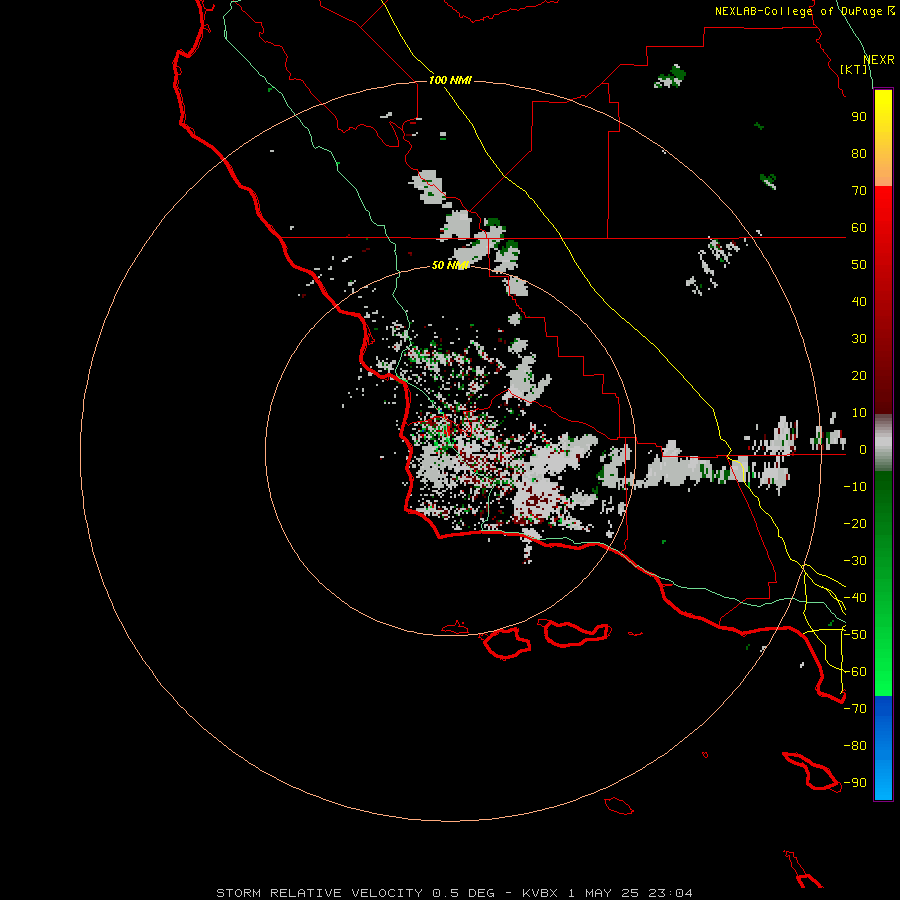Click the -60 value on velocity scale
Image resolution: width=900 pixels, height=900 pixels.
[855, 672]
